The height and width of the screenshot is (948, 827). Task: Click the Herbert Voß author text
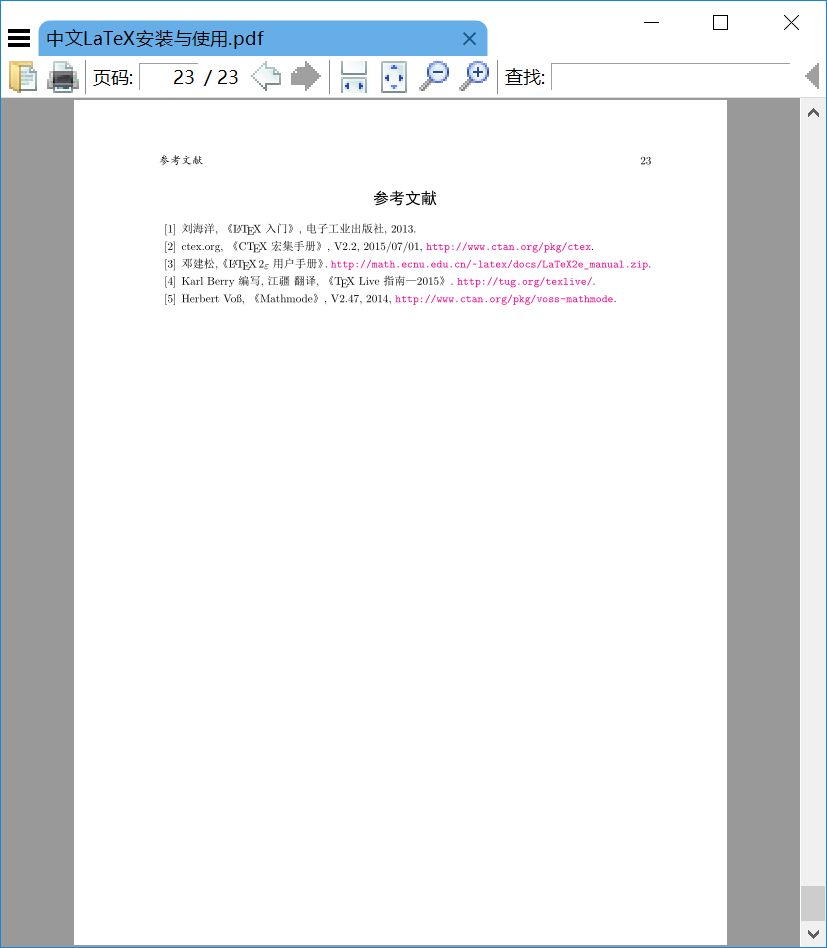point(212,299)
